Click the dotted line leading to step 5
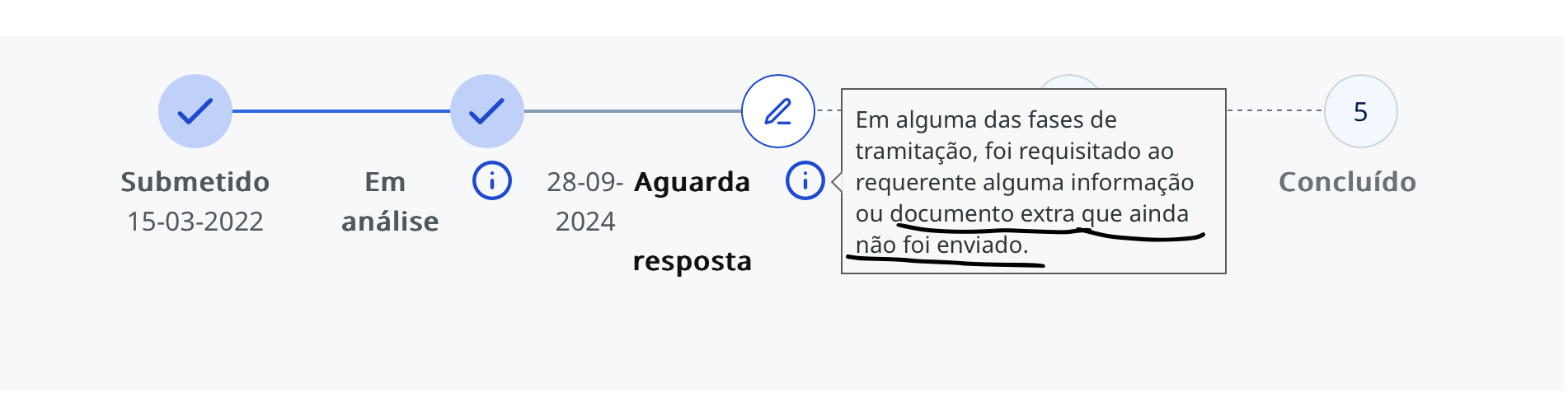Viewport: 1568px width, 397px height. (x=1275, y=110)
